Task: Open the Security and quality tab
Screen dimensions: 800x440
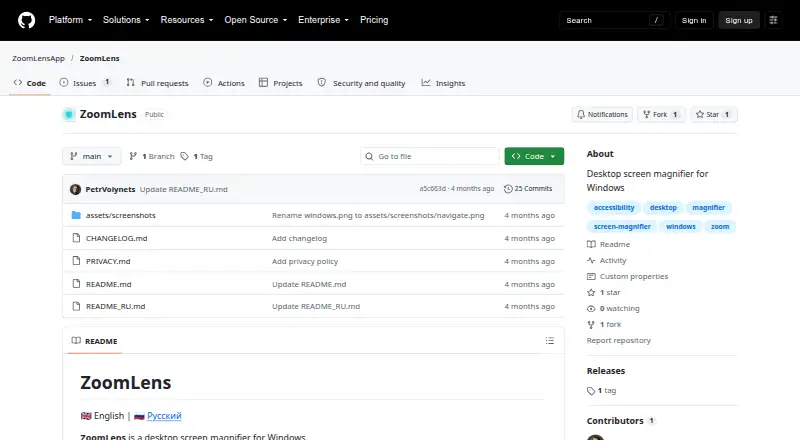Action: [x=361, y=83]
